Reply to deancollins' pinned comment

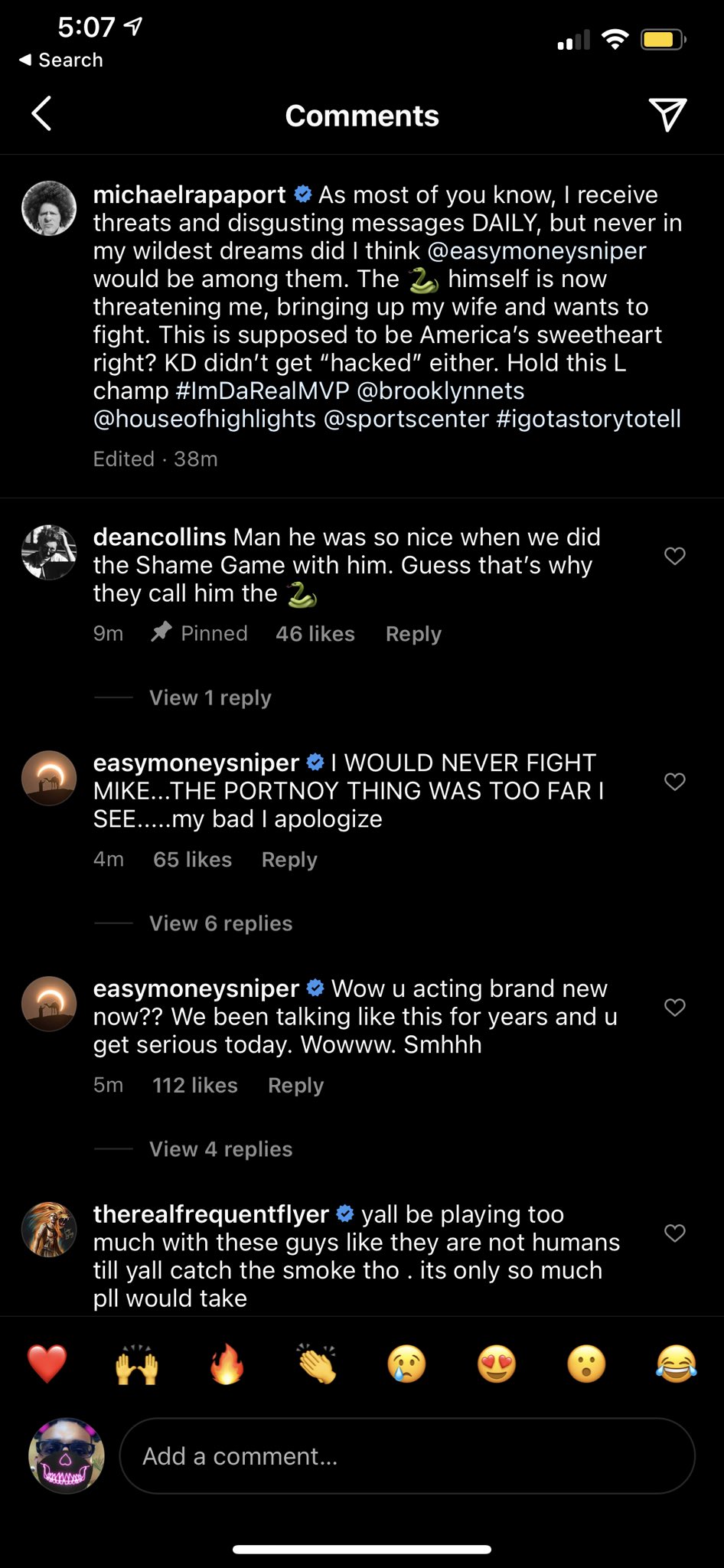click(x=413, y=634)
